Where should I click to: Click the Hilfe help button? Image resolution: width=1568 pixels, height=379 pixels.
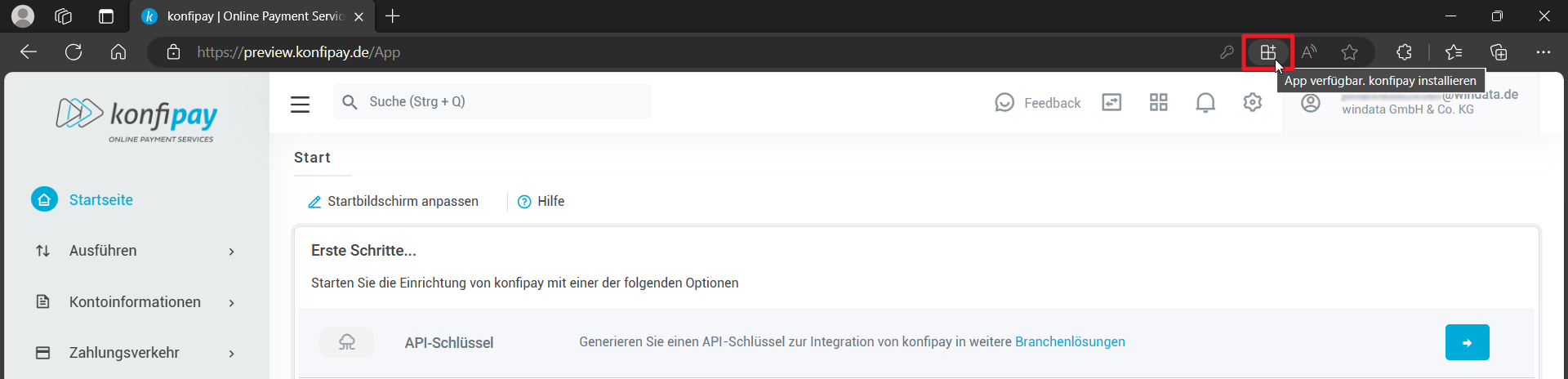541,202
